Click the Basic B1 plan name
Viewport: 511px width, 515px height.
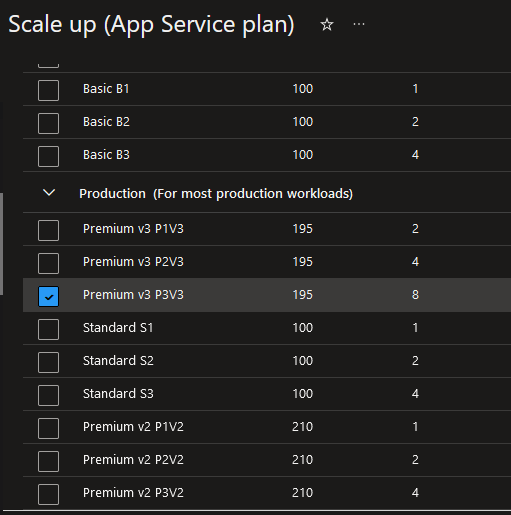(x=106, y=89)
